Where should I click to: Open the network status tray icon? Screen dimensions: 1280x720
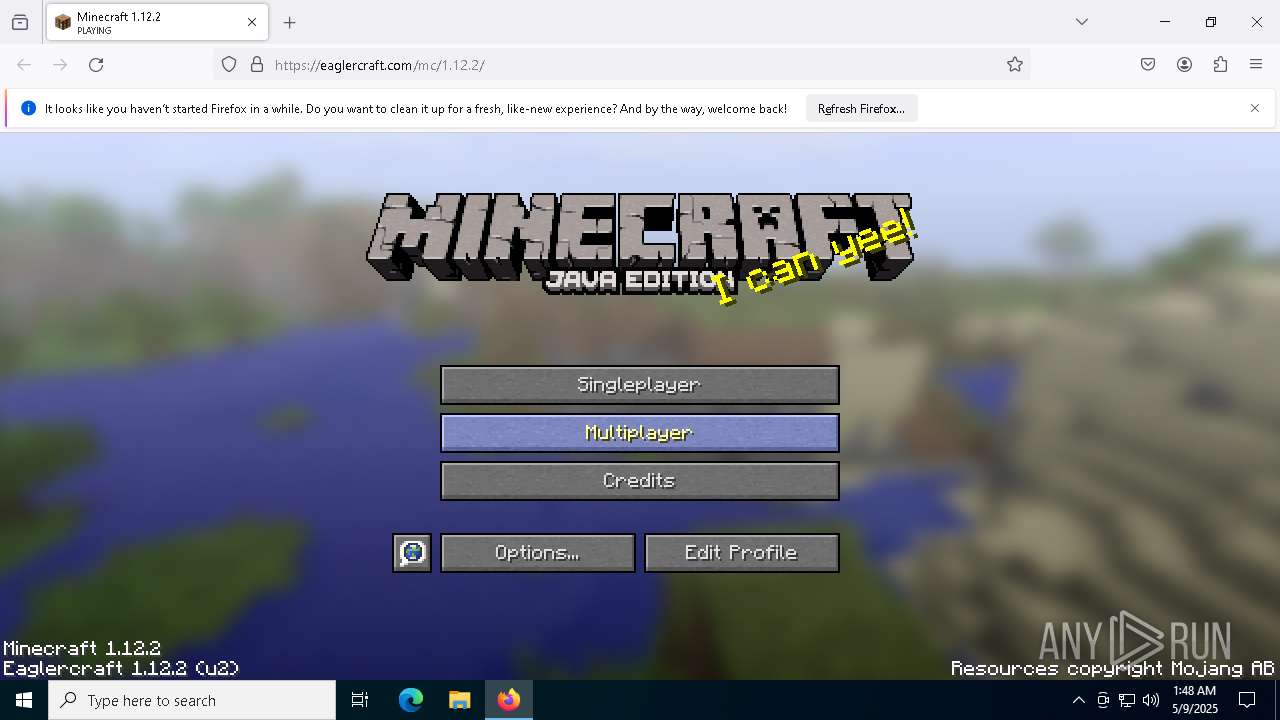1127,700
